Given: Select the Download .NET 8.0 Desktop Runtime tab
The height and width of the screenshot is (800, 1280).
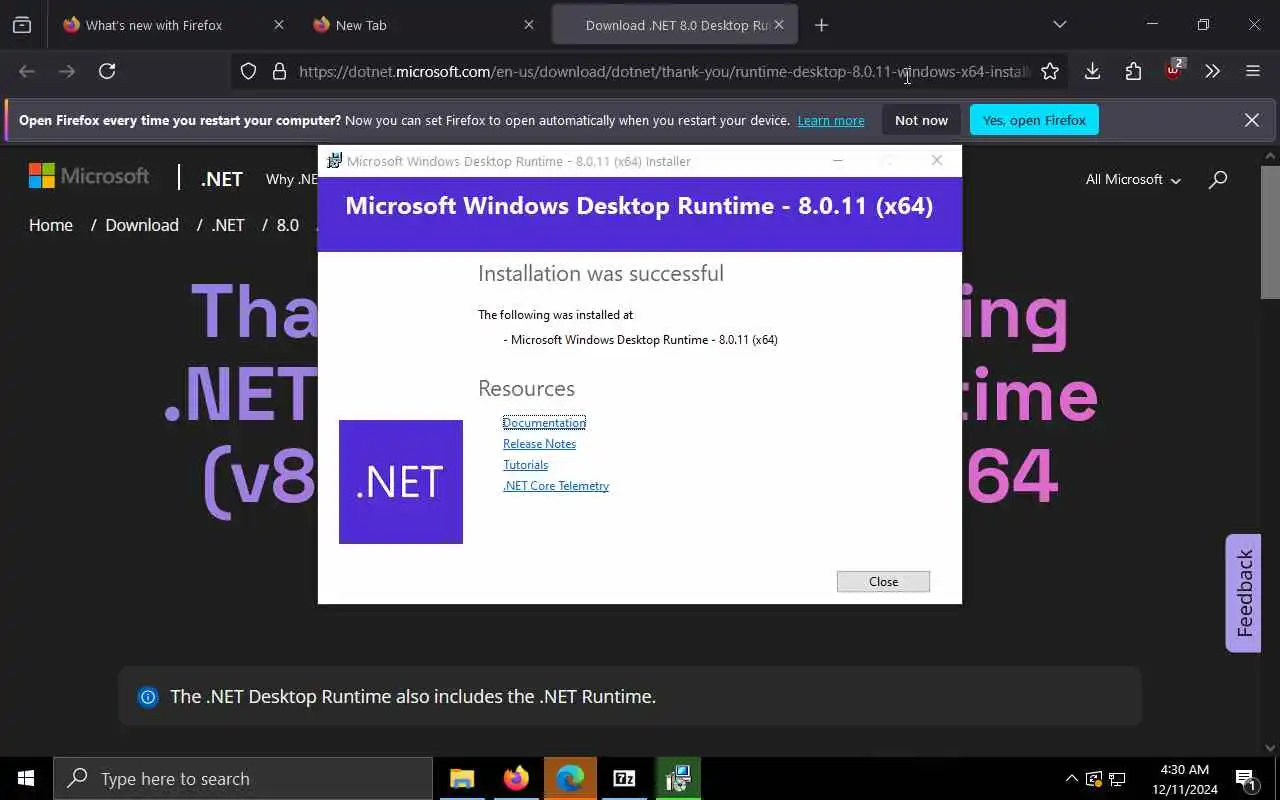Looking at the screenshot, I should click(675, 25).
